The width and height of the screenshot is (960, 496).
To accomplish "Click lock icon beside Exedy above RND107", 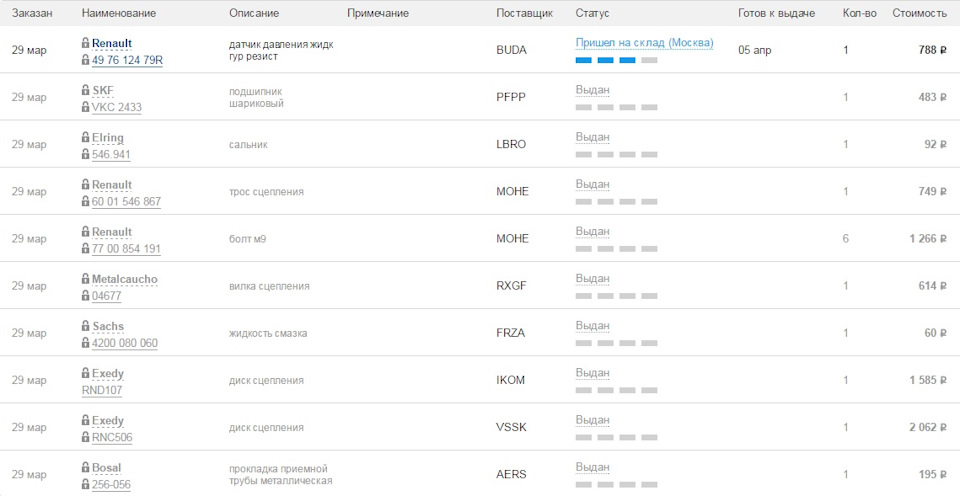I will point(86,372).
